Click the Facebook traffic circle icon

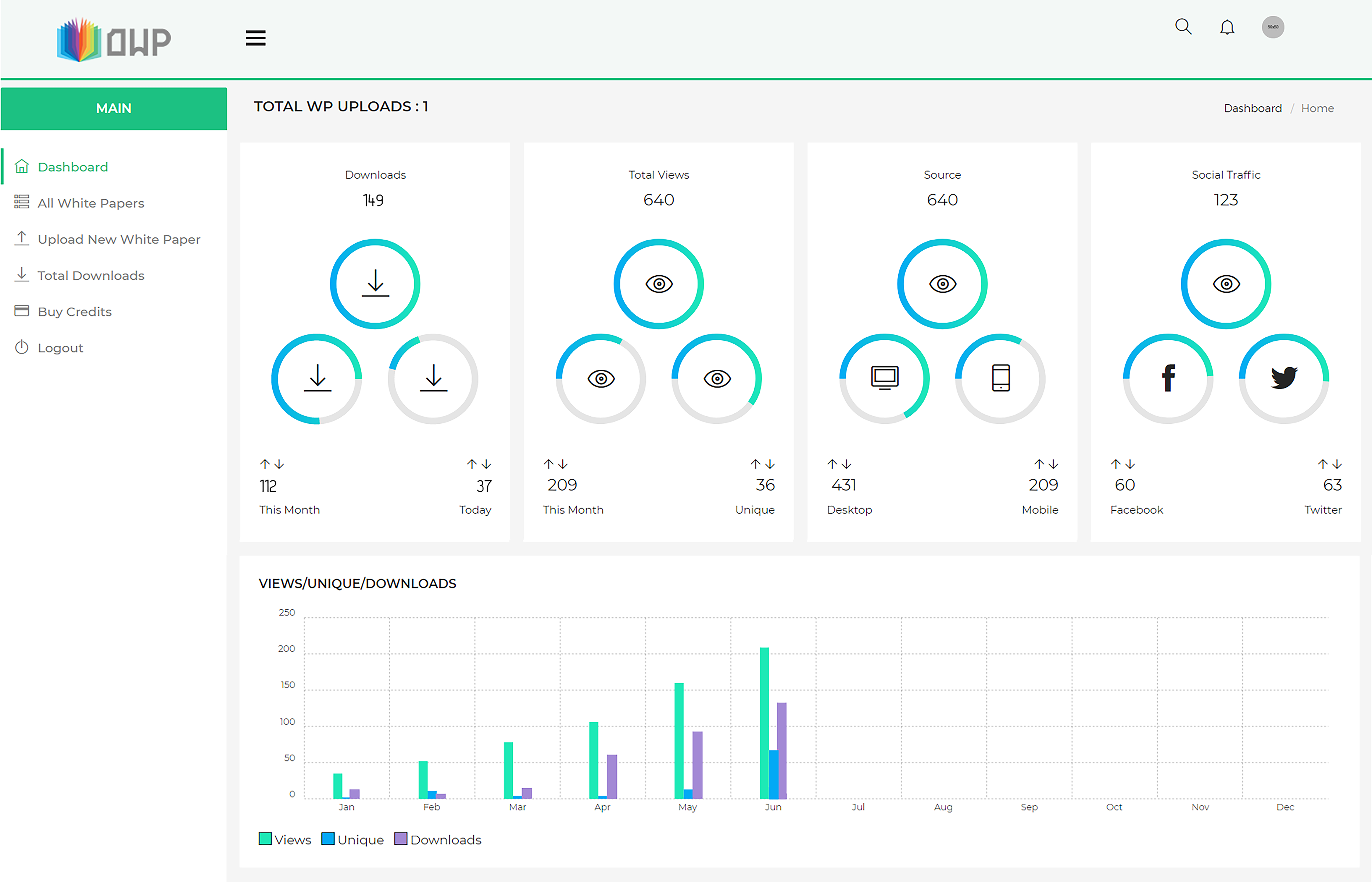tap(1168, 379)
